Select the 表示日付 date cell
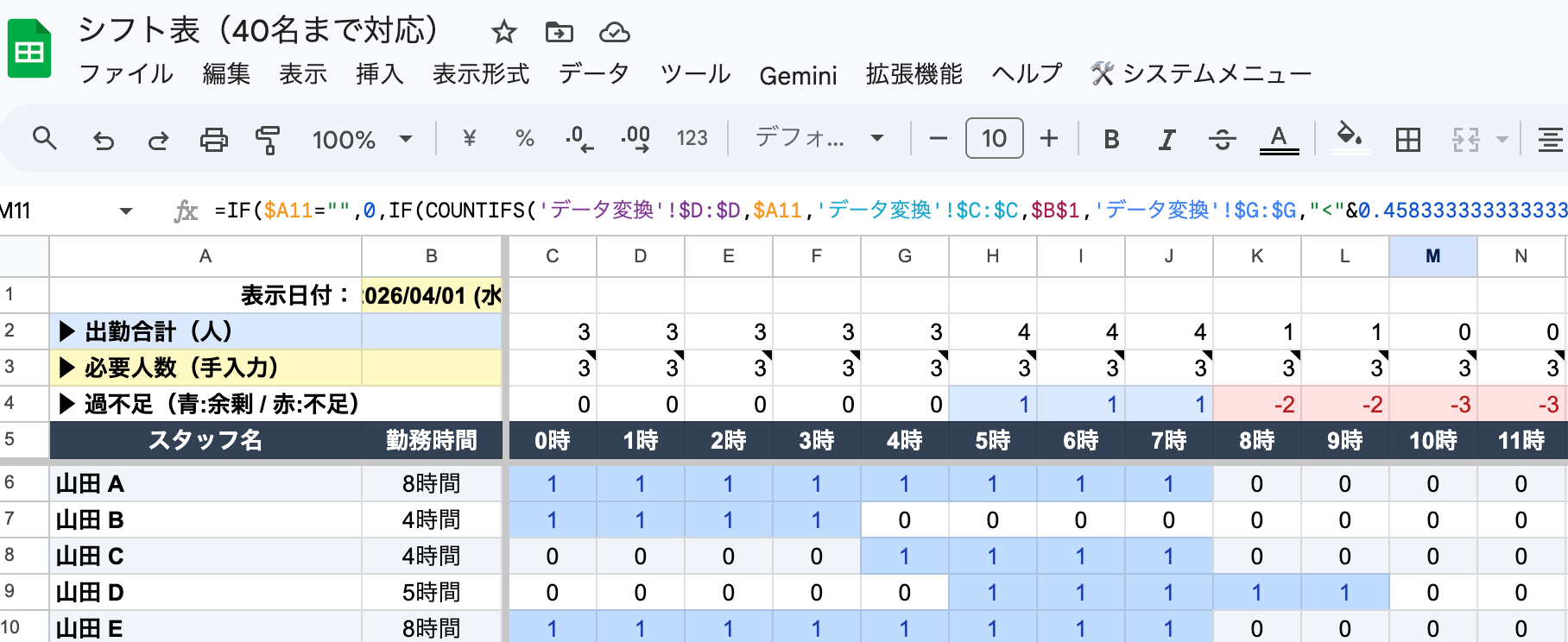Screen dimensions: 1568x642 click(x=432, y=295)
